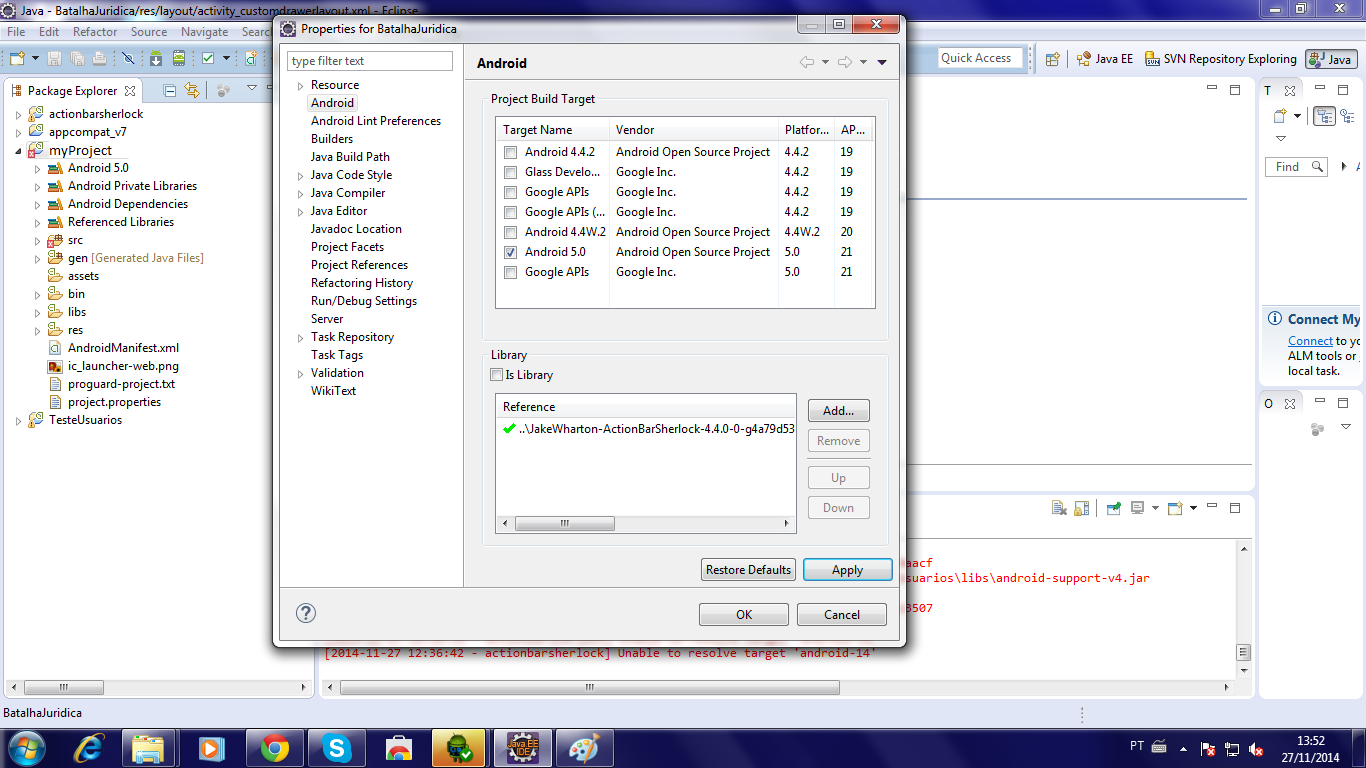Click the Connect link in Mylyn panel
1366x768 pixels.
1310,341
